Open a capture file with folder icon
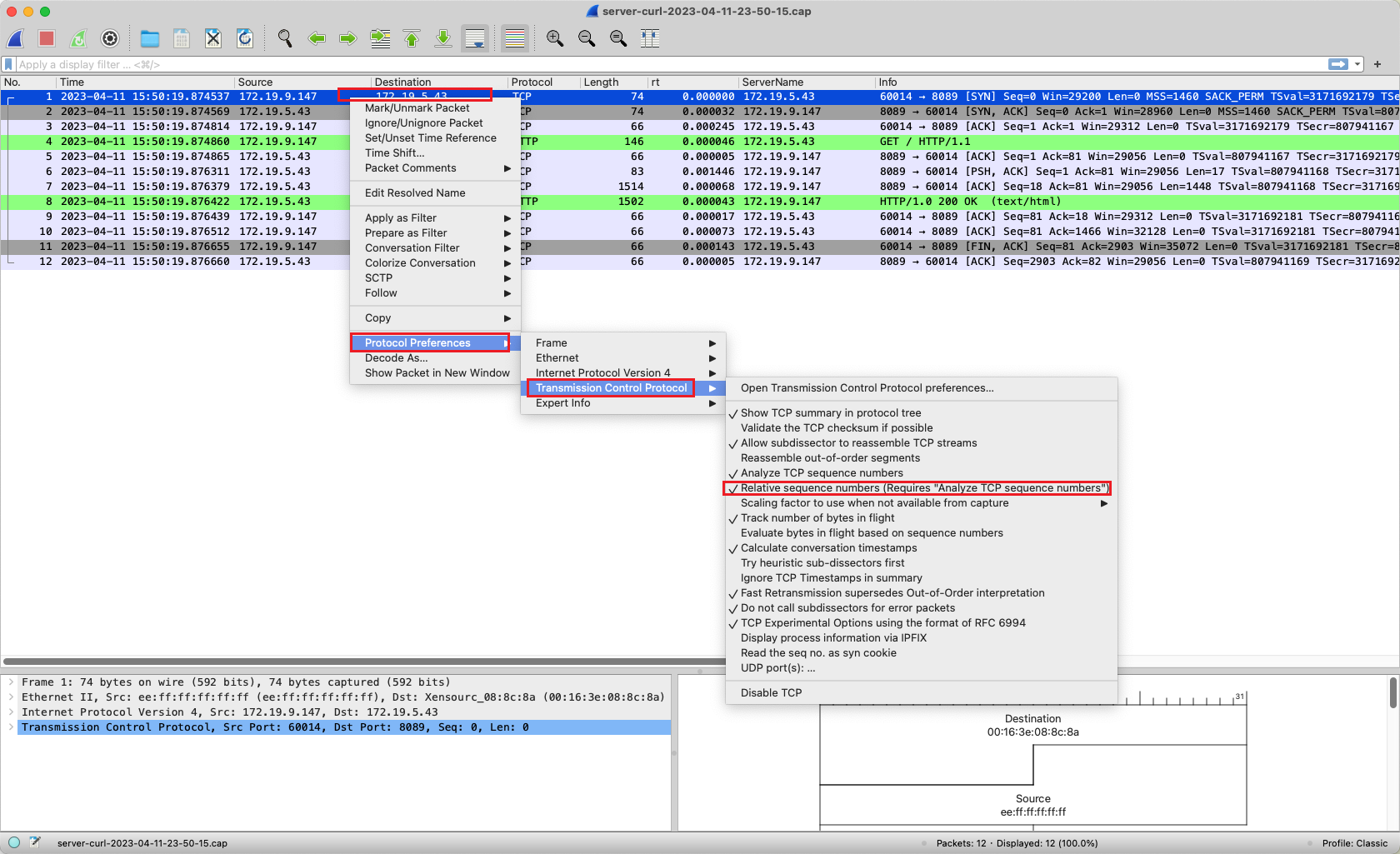1400x854 pixels. (150, 38)
